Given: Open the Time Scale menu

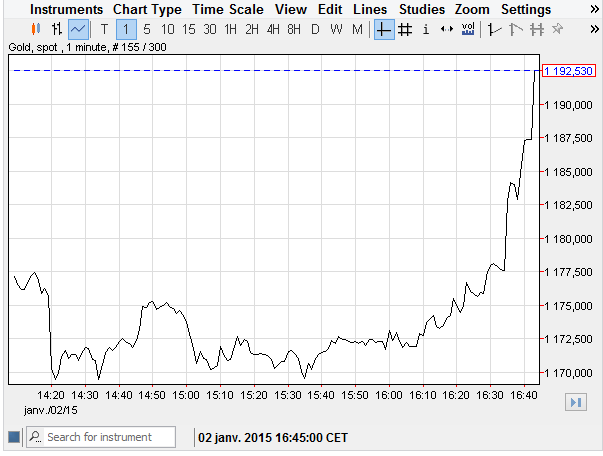Looking at the screenshot, I should [228, 9].
